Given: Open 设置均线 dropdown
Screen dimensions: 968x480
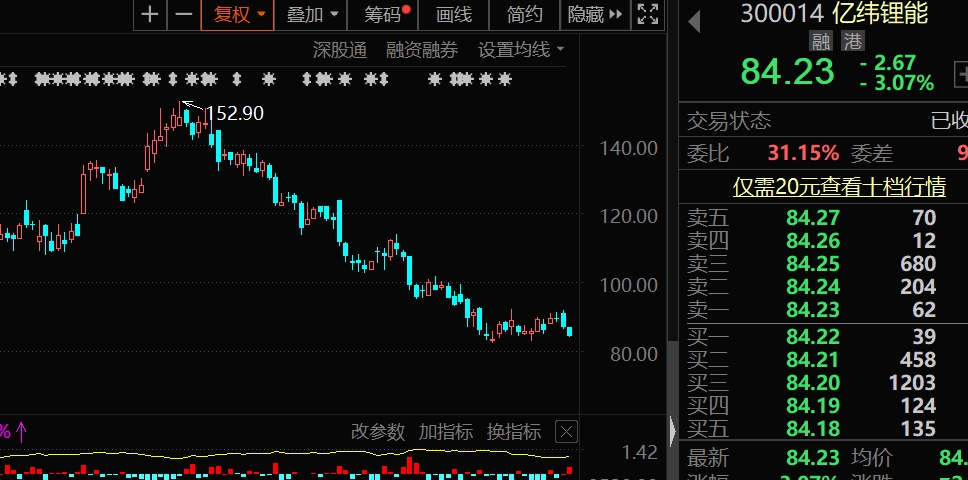Looking at the screenshot, I should coord(521,50).
